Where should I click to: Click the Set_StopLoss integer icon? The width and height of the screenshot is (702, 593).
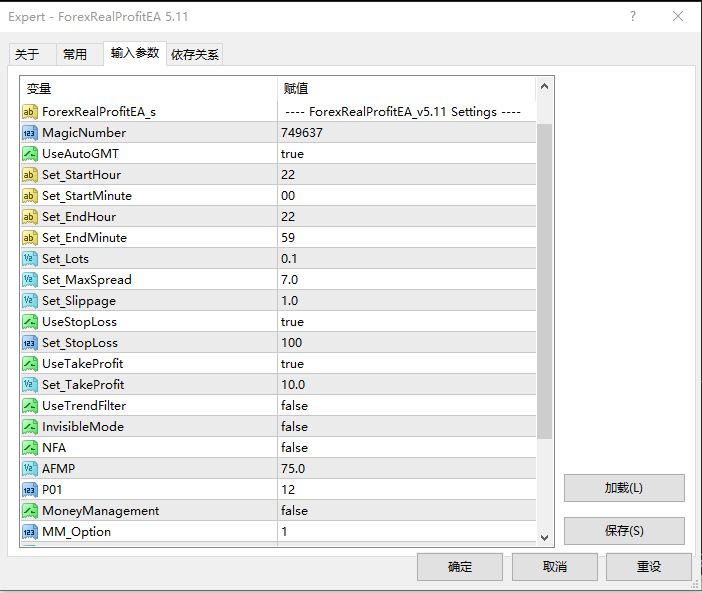coord(30,343)
